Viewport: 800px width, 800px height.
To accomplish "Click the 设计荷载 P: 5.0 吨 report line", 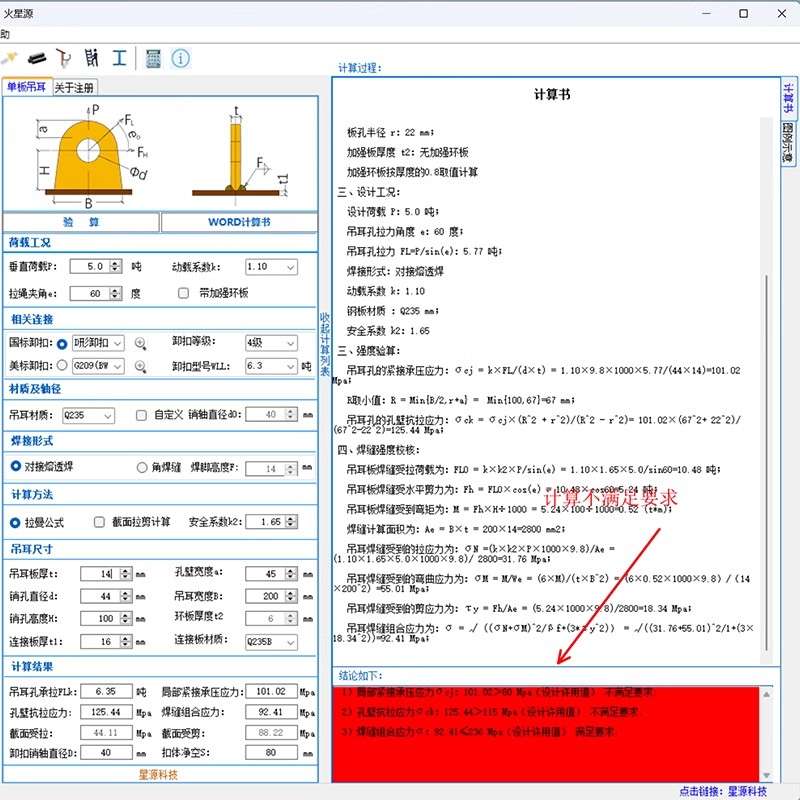I will pos(393,212).
